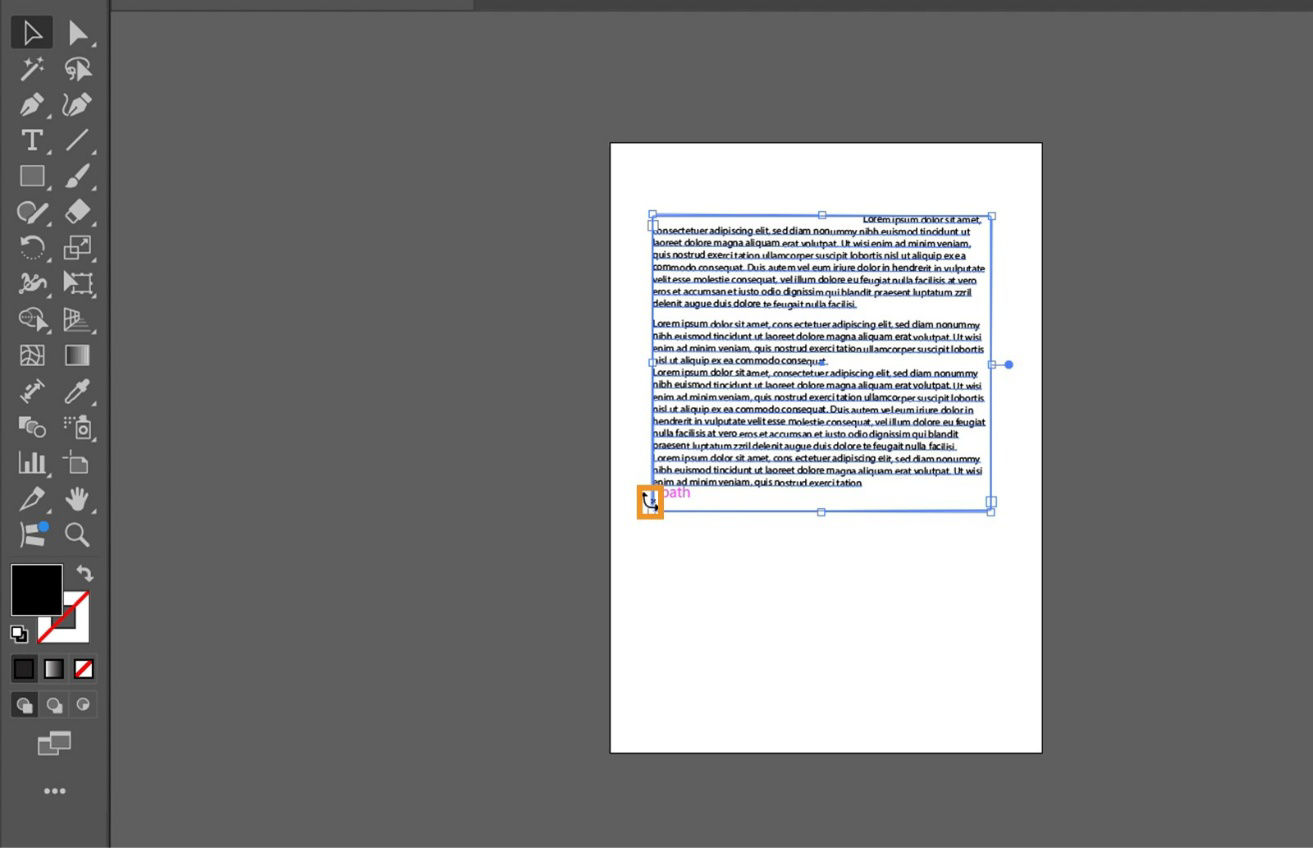Select the Rotate tool
1313x848 pixels.
click(x=31, y=248)
